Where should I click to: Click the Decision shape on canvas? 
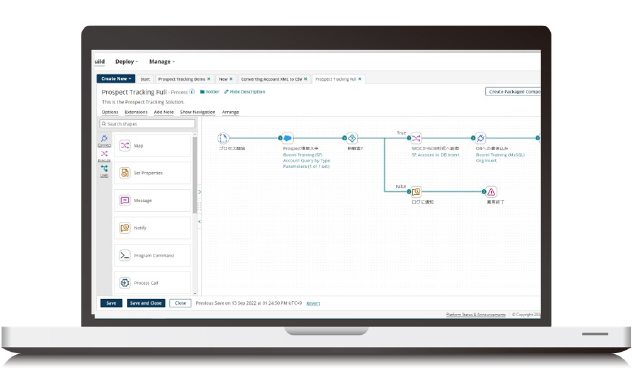(352, 138)
